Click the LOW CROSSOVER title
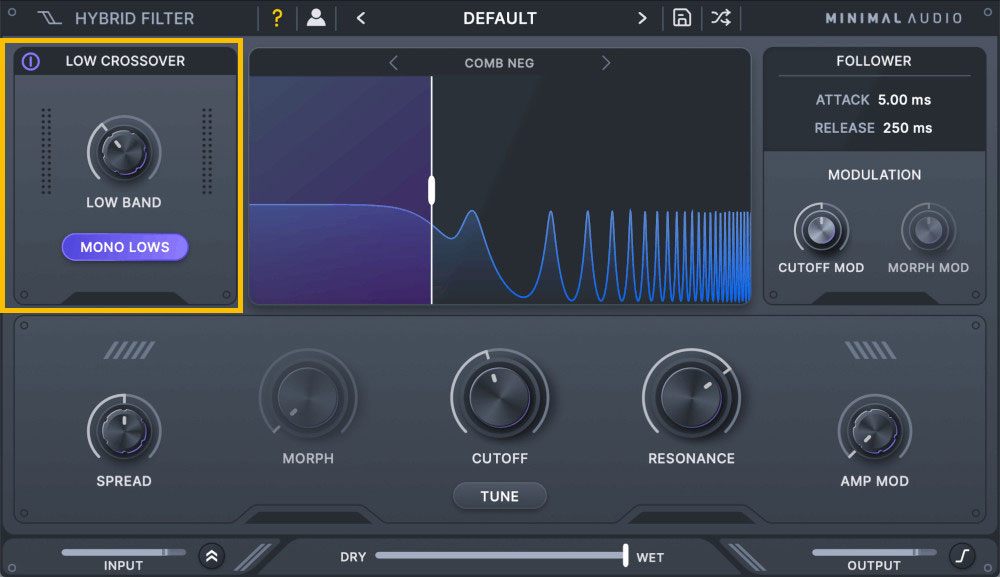Screen dimensions: 1000x577 125,61
